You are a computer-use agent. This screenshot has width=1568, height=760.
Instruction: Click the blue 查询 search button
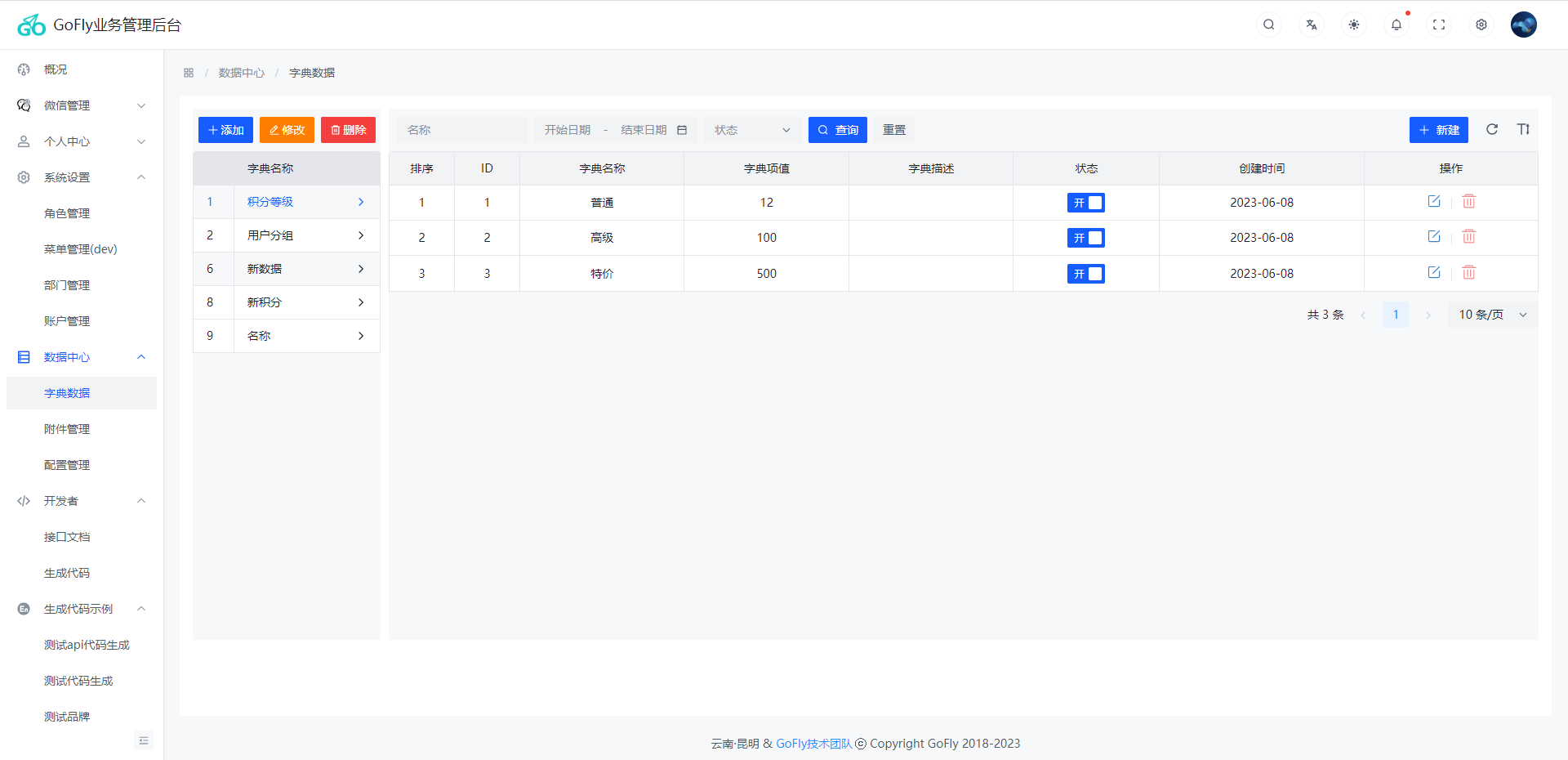coord(837,130)
